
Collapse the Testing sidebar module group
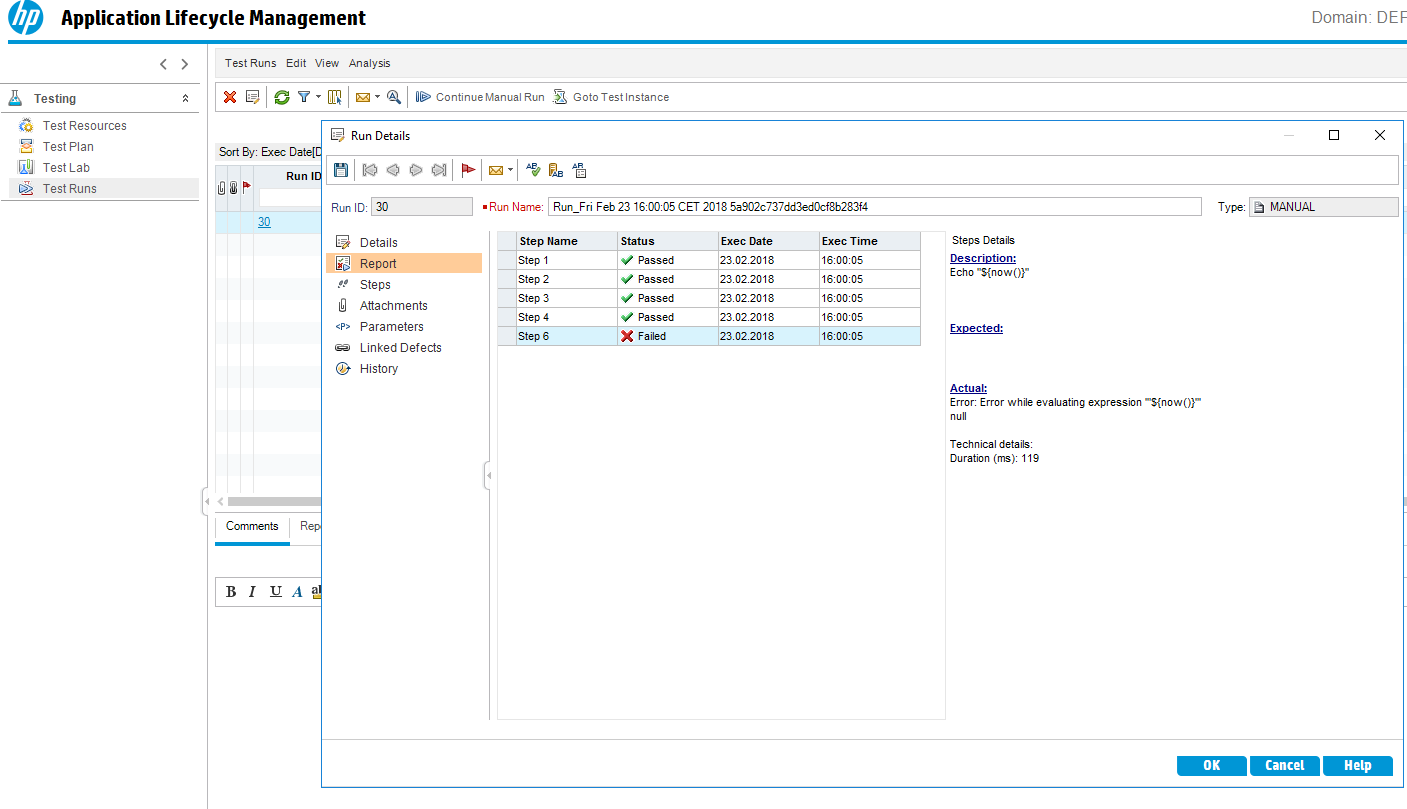[185, 99]
